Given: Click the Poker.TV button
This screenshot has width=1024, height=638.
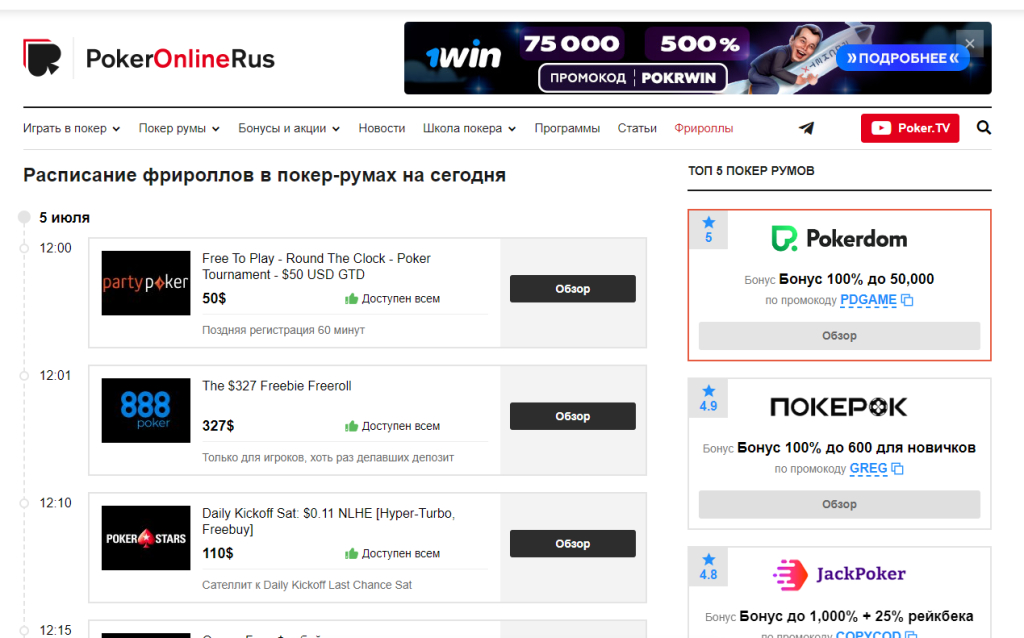Looking at the screenshot, I should pos(910,128).
